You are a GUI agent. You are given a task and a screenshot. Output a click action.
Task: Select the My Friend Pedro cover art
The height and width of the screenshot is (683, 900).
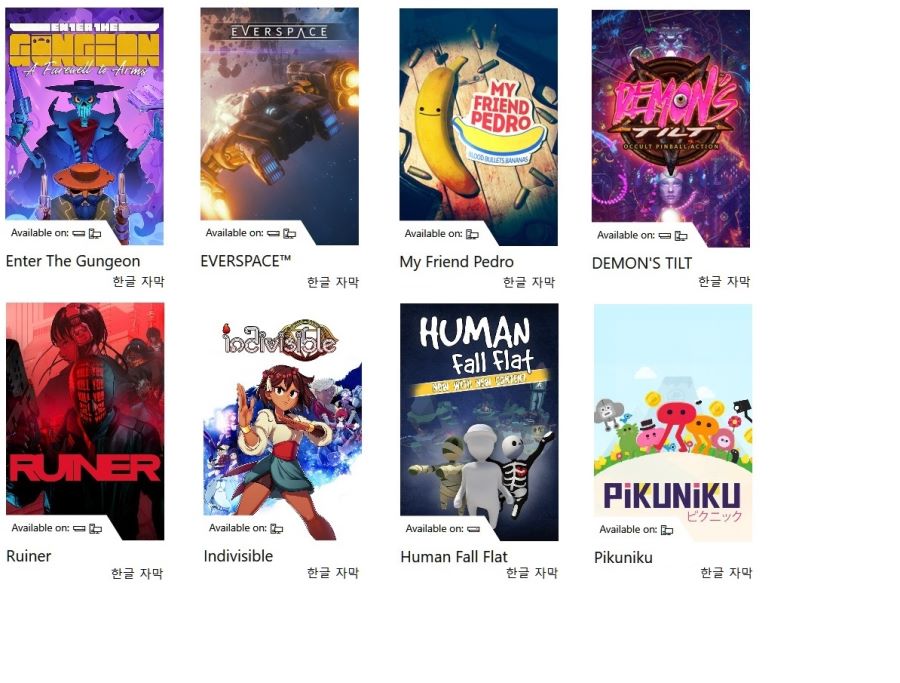[x=479, y=127]
